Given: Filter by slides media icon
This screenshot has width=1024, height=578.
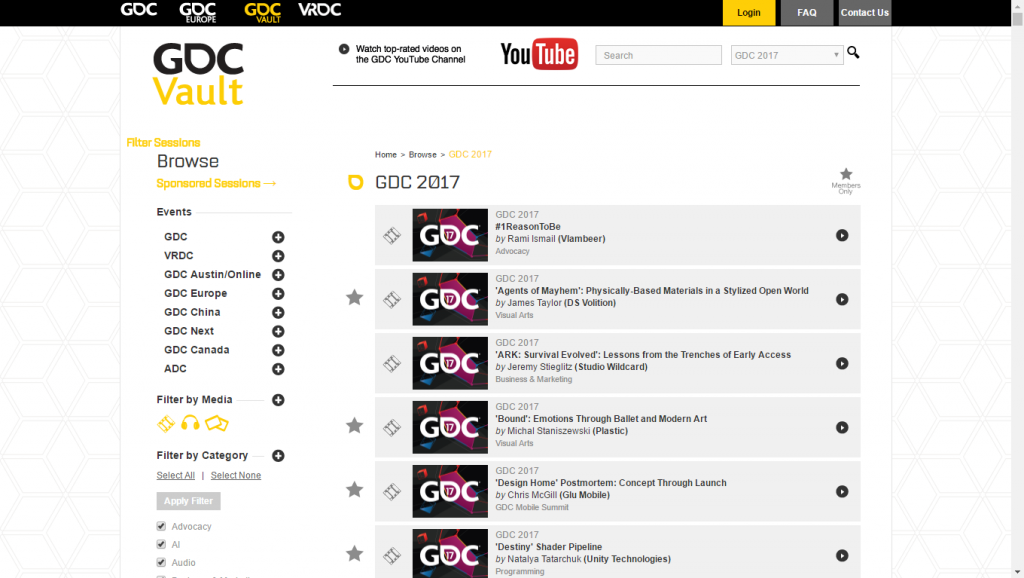Looking at the screenshot, I should [216, 423].
